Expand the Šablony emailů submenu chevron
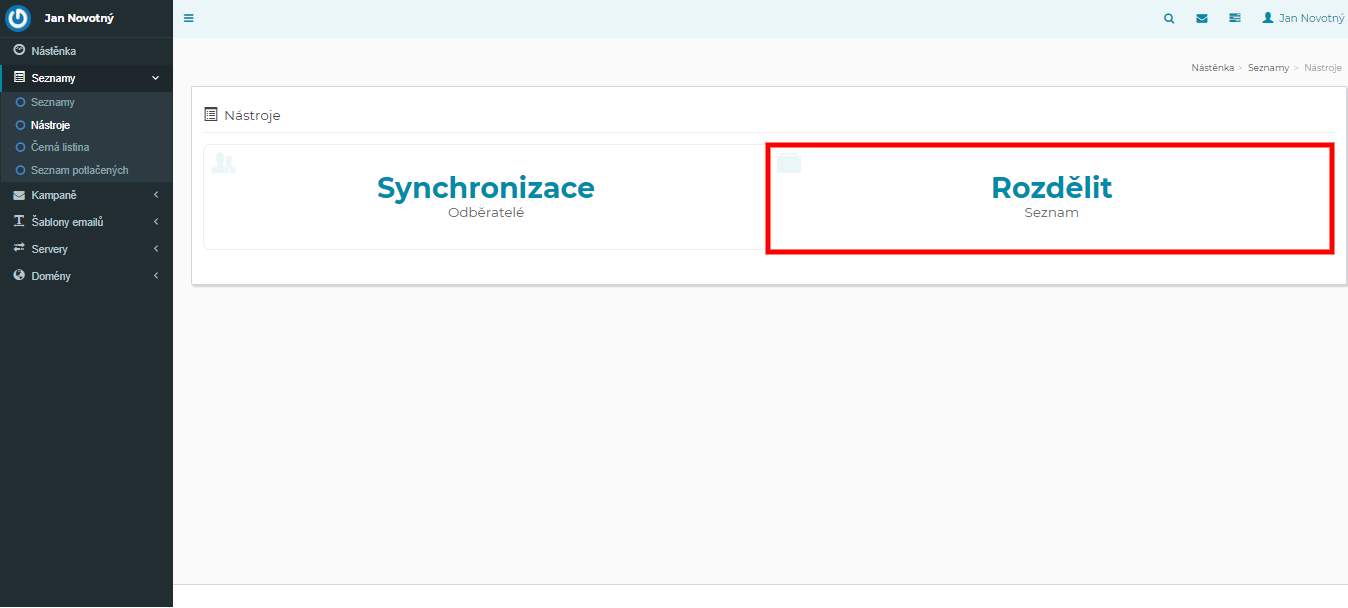1348x608 pixels. point(156,222)
